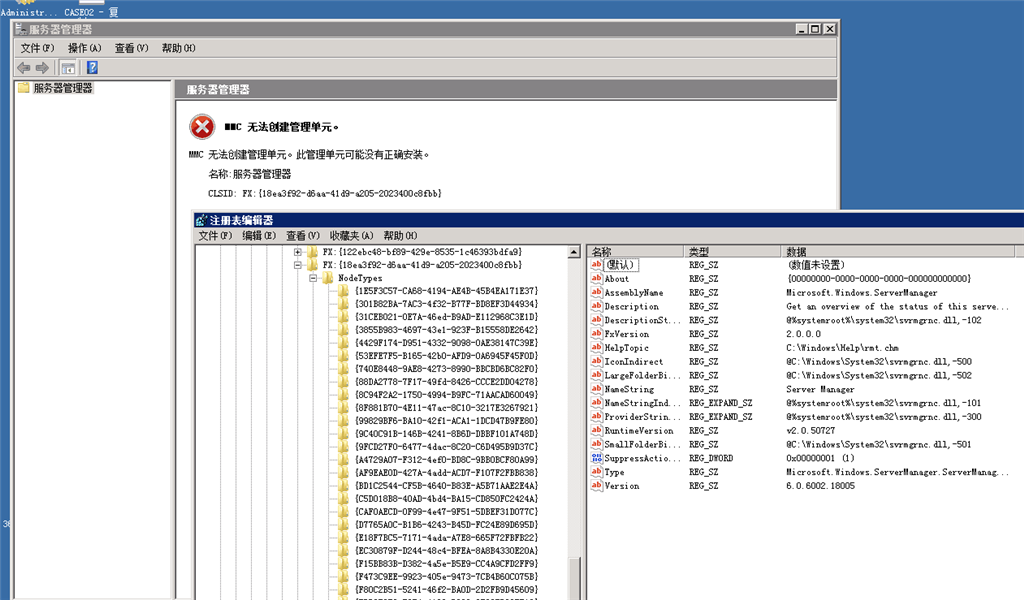The width and height of the screenshot is (1024, 600).
Task: Click the string icon of the NameString value
Action: click(596, 388)
